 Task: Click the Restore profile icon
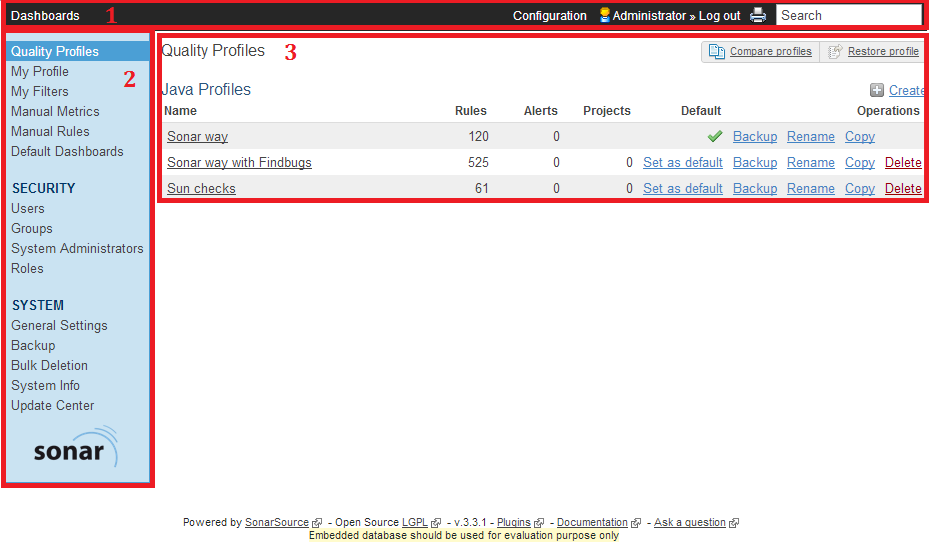pyautogui.click(x=835, y=52)
